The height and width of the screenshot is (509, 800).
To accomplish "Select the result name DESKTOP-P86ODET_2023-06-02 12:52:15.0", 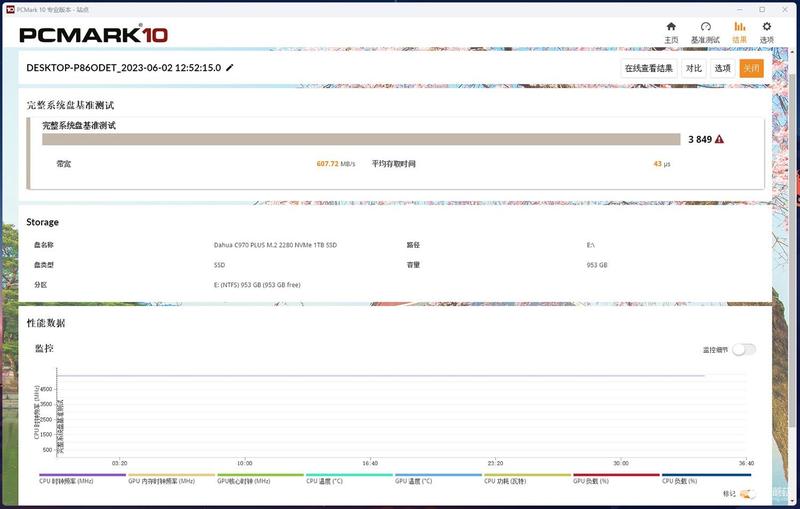I will [123, 68].
